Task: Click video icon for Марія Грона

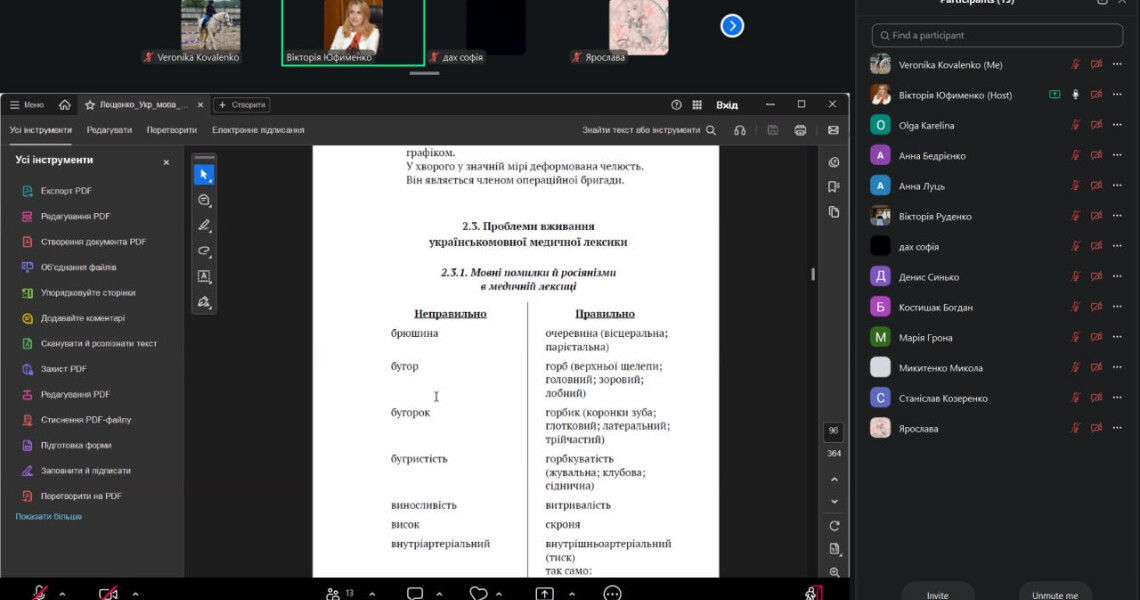Action: coord(1096,337)
